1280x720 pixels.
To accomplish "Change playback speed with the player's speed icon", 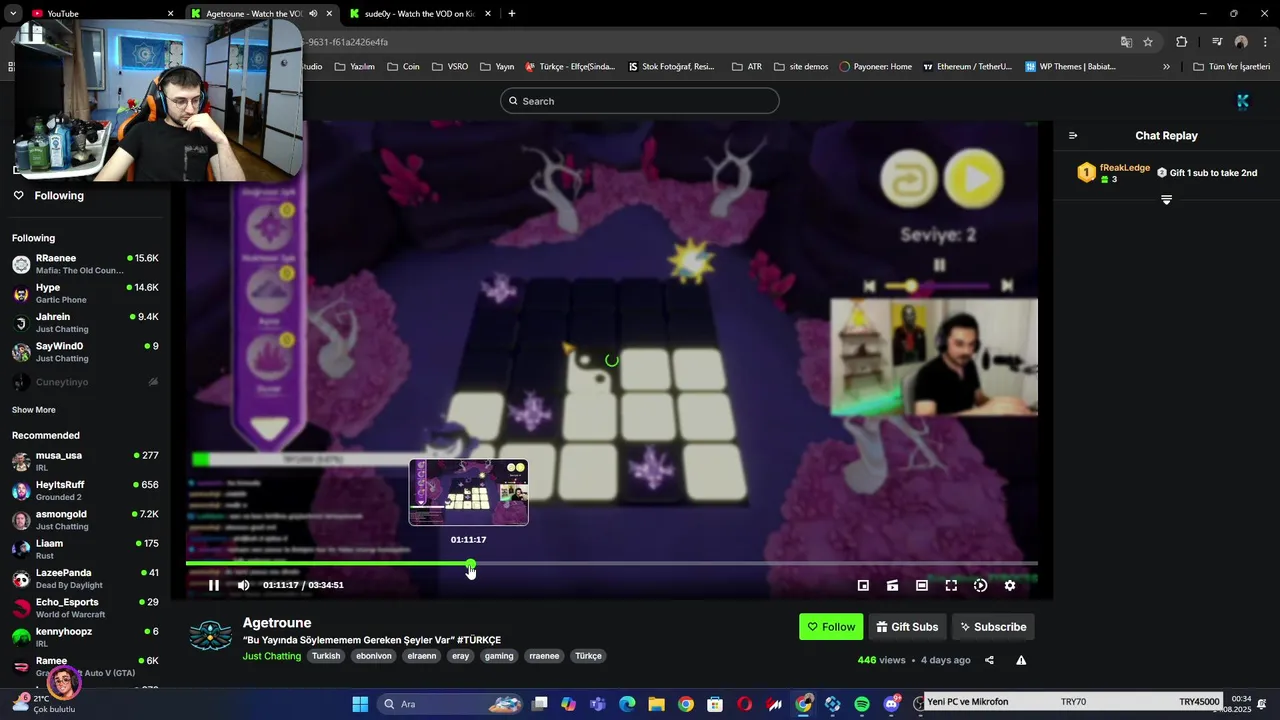I will click(980, 585).
